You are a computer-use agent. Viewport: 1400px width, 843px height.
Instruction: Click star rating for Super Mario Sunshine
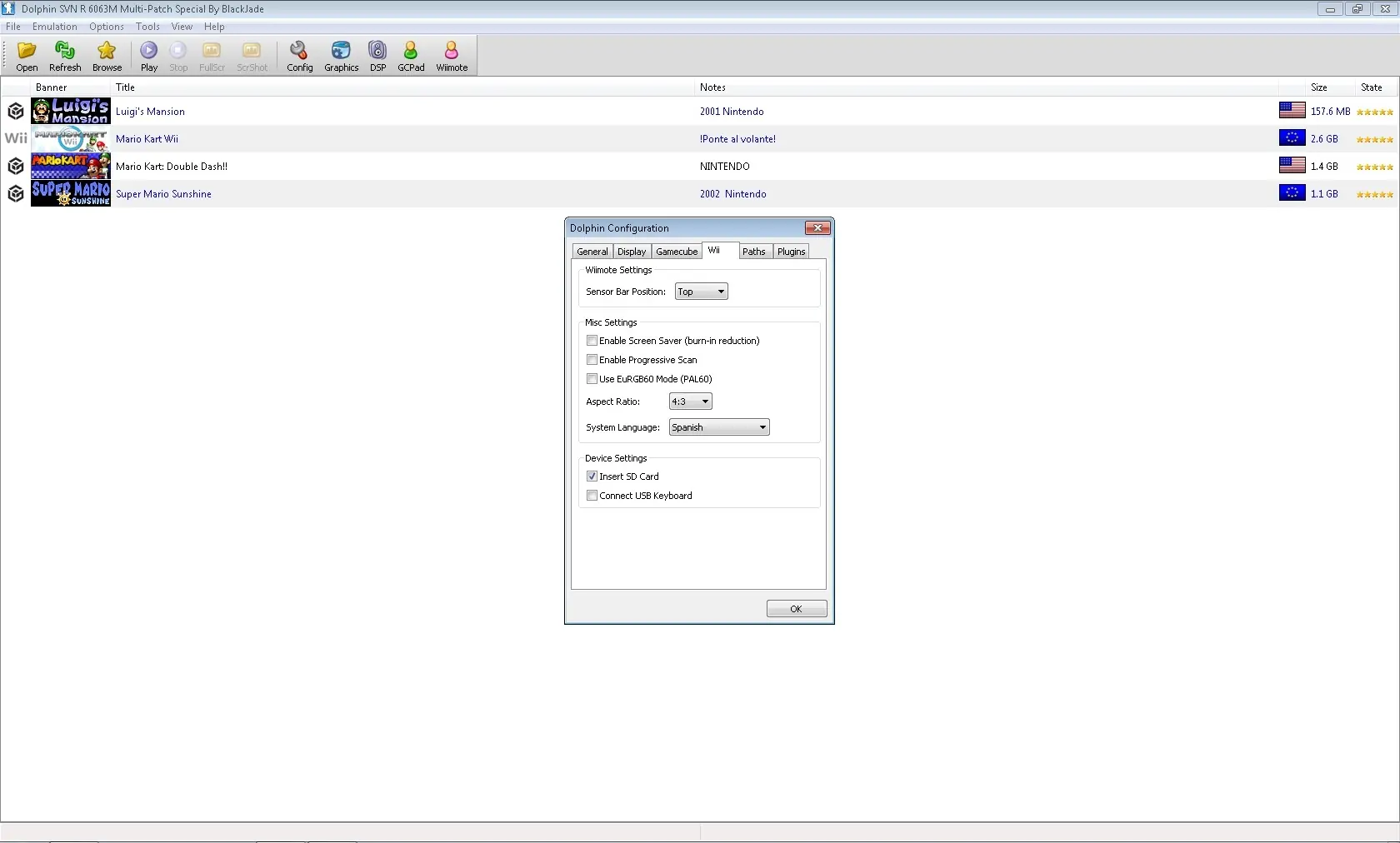coord(1375,194)
